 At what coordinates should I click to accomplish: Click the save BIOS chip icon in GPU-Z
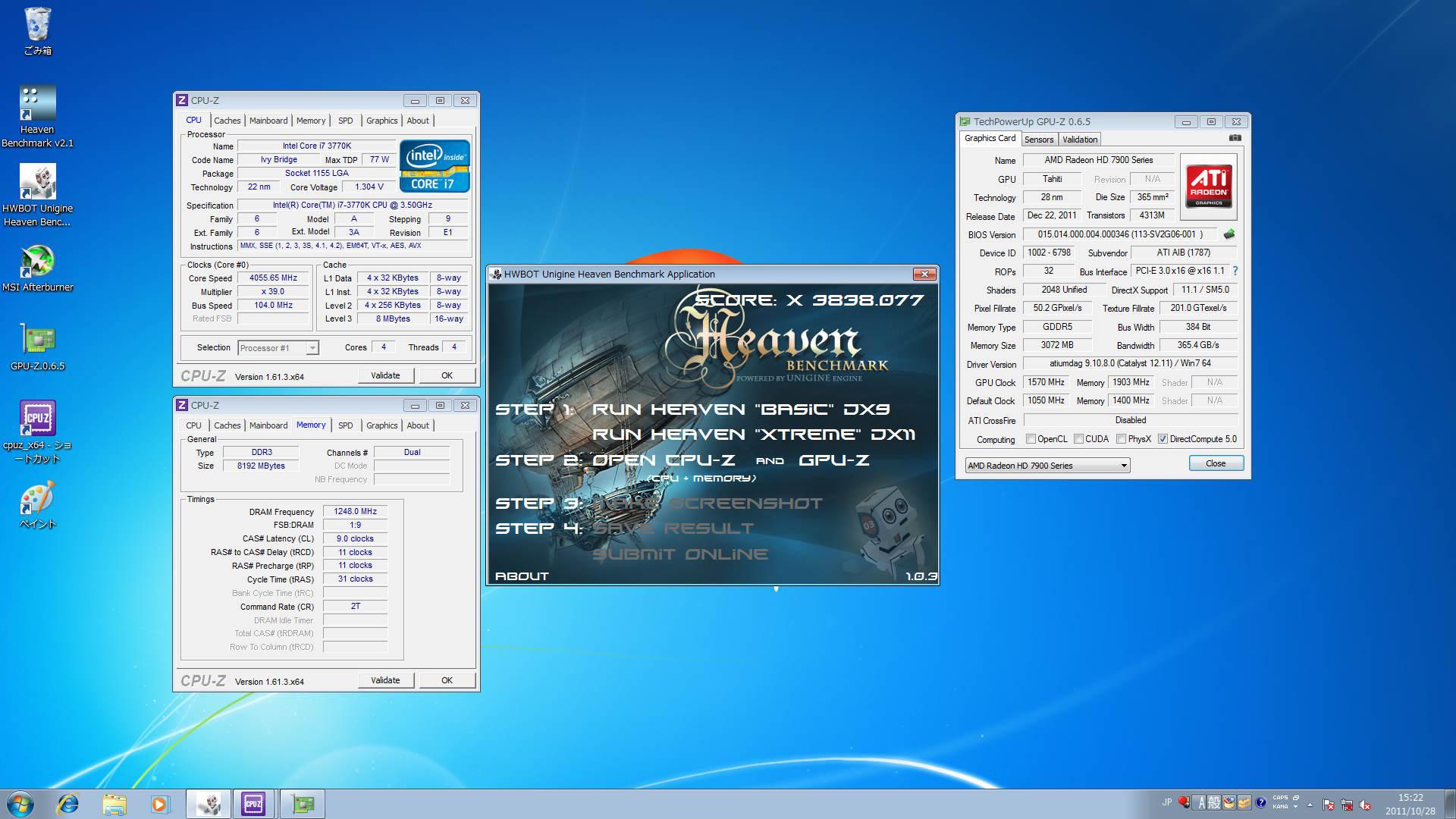[1229, 234]
